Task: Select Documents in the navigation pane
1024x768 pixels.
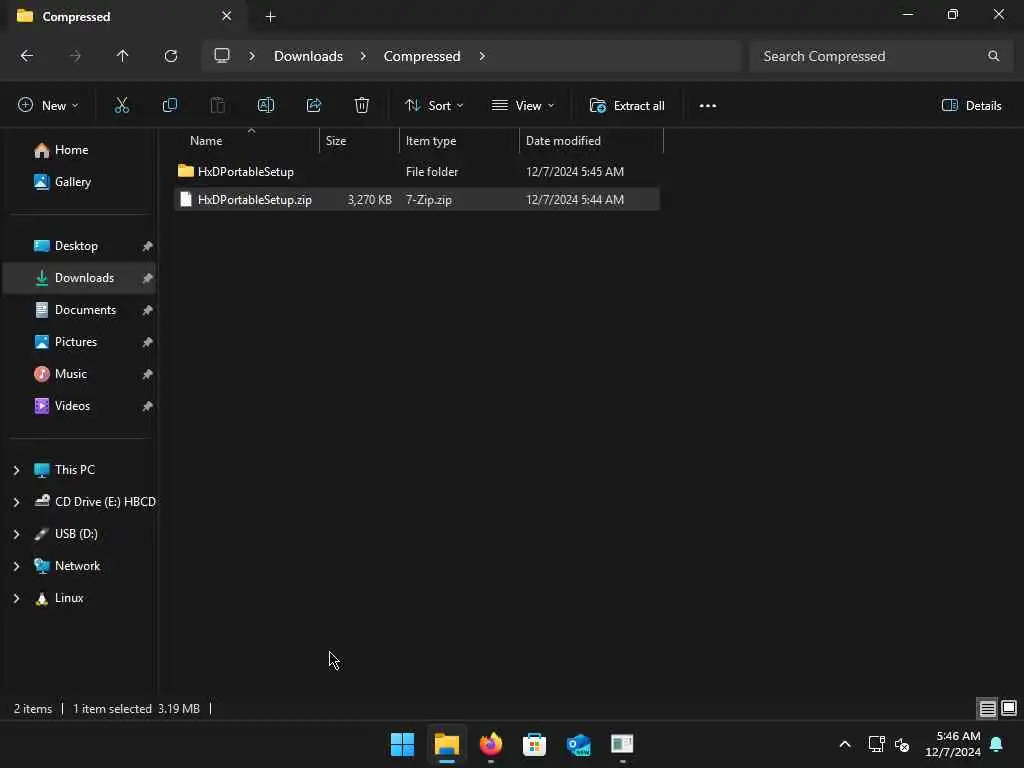Action: [x=80, y=310]
